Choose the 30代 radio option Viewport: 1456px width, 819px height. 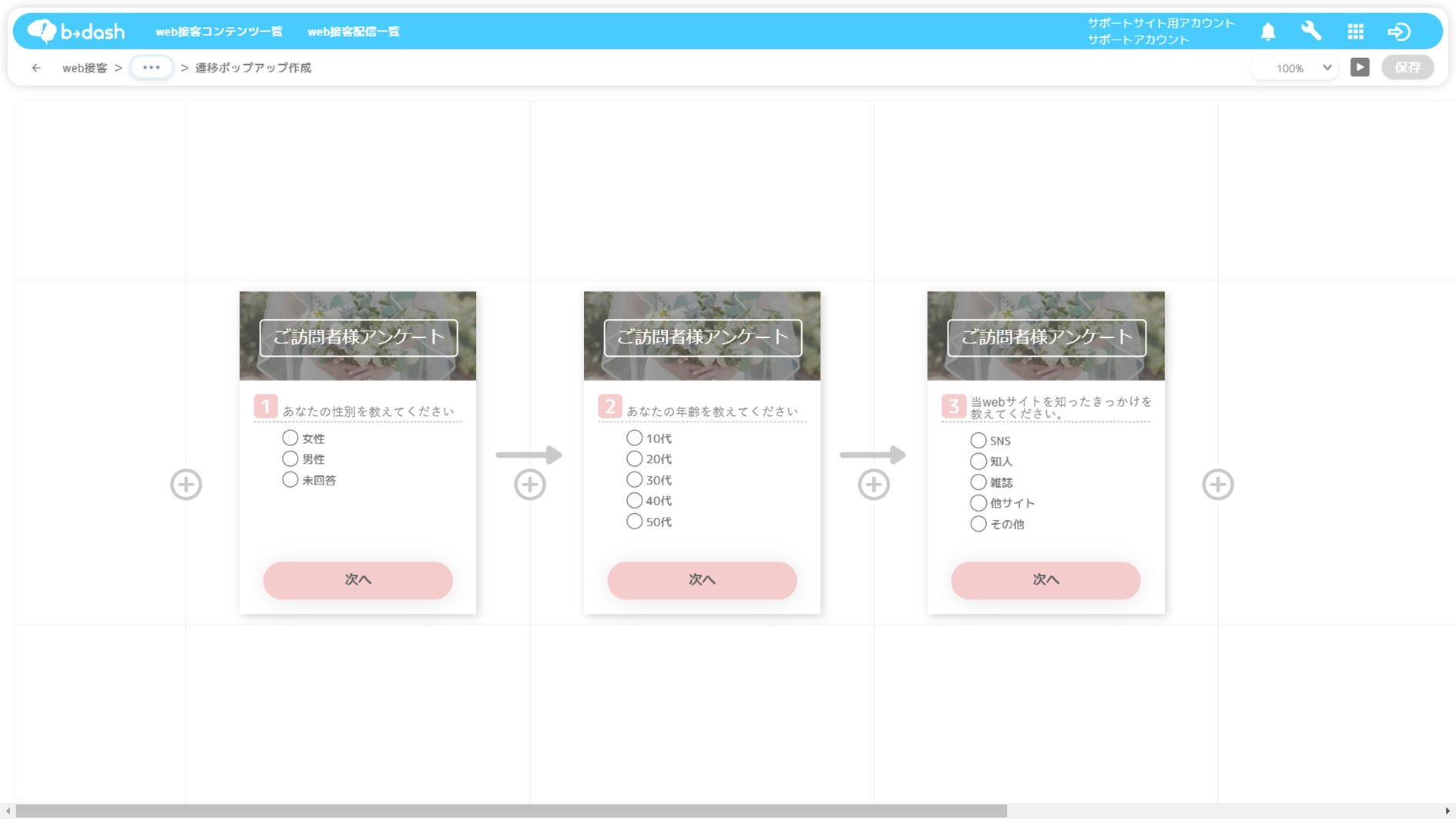coord(634,479)
